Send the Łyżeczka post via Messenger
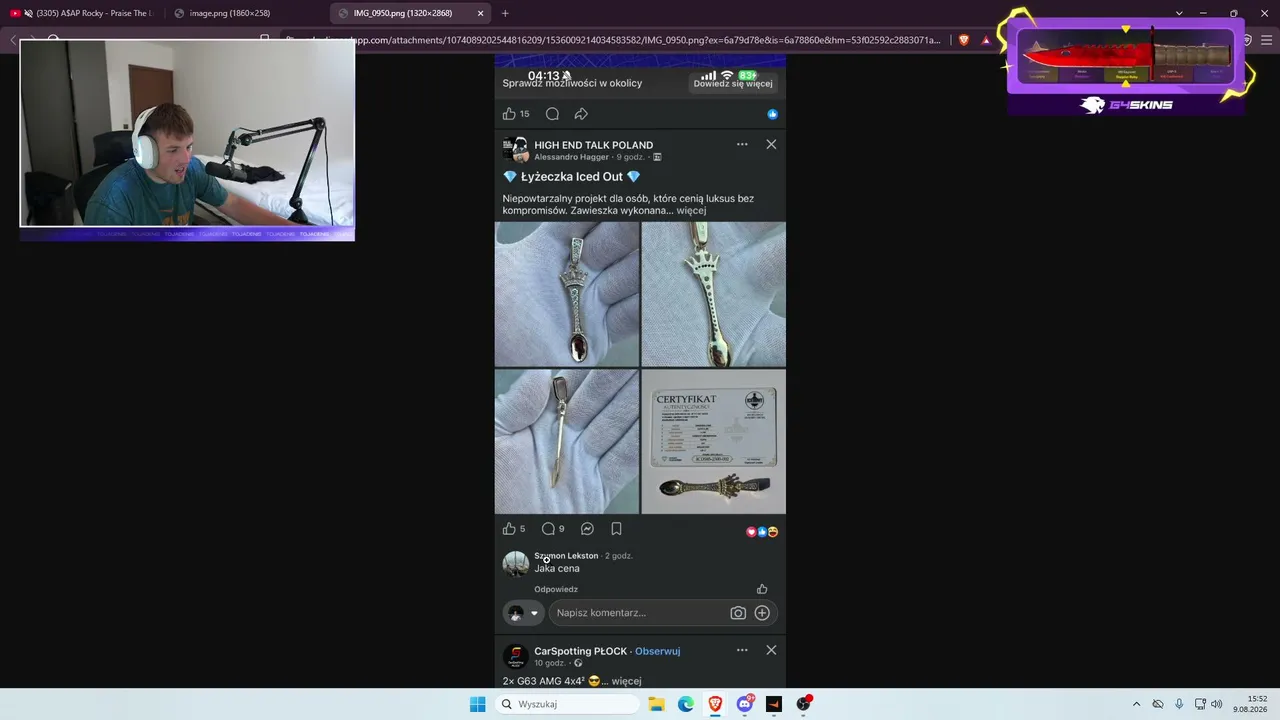The width and height of the screenshot is (1280, 720). pyautogui.click(x=587, y=529)
